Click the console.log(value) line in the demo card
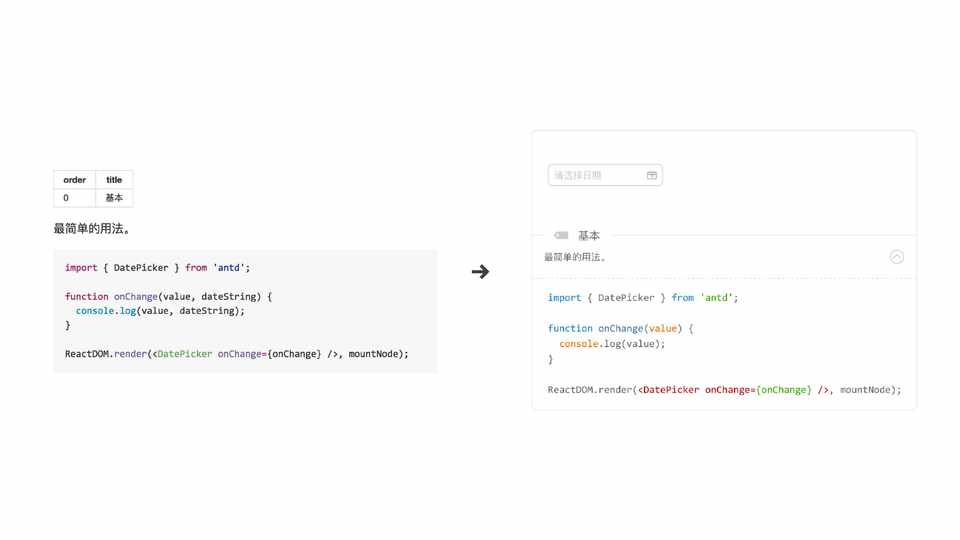The height and width of the screenshot is (540, 960). [611, 344]
